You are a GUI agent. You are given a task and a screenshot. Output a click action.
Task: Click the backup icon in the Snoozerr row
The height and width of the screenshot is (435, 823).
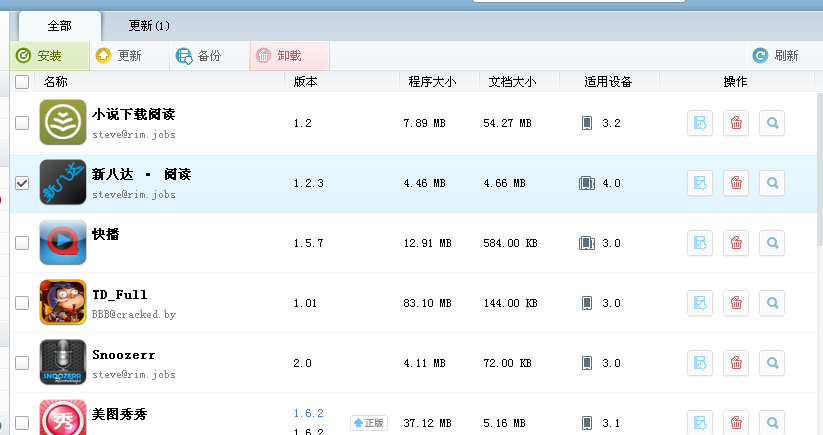pos(700,363)
